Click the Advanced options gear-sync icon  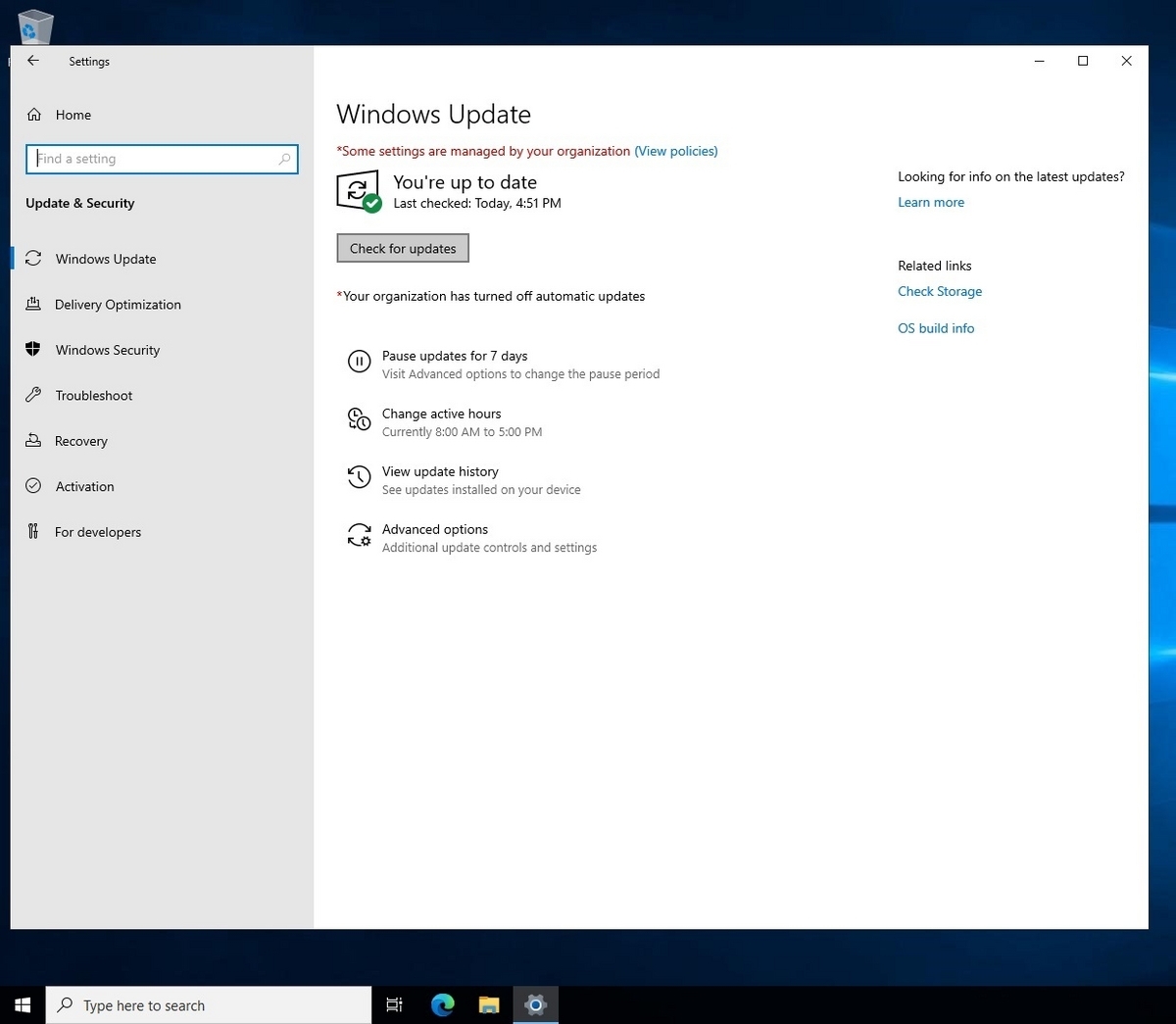tap(360, 536)
